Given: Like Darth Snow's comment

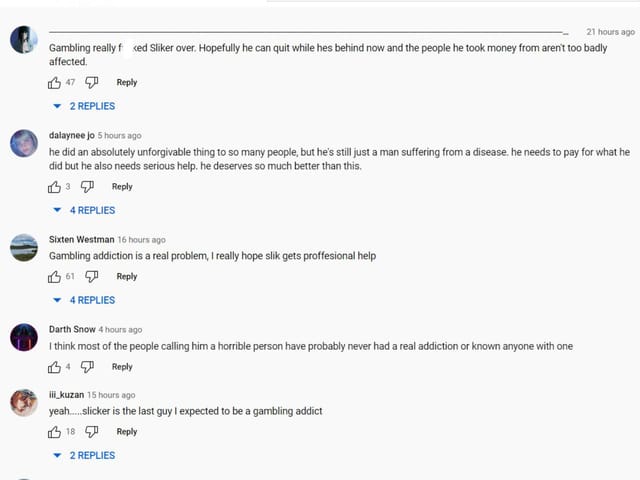Looking at the screenshot, I should pyautogui.click(x=55, y=367).
